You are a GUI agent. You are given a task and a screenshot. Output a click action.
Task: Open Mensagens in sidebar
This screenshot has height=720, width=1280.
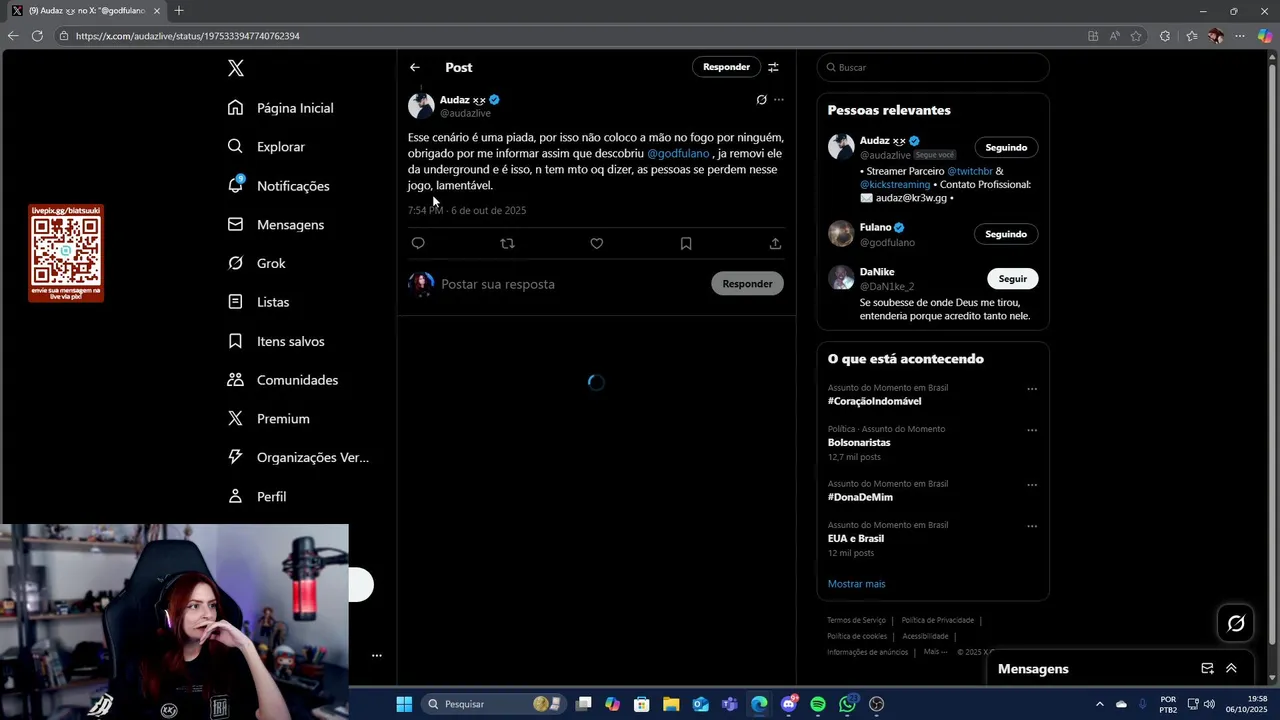point(275,225)
